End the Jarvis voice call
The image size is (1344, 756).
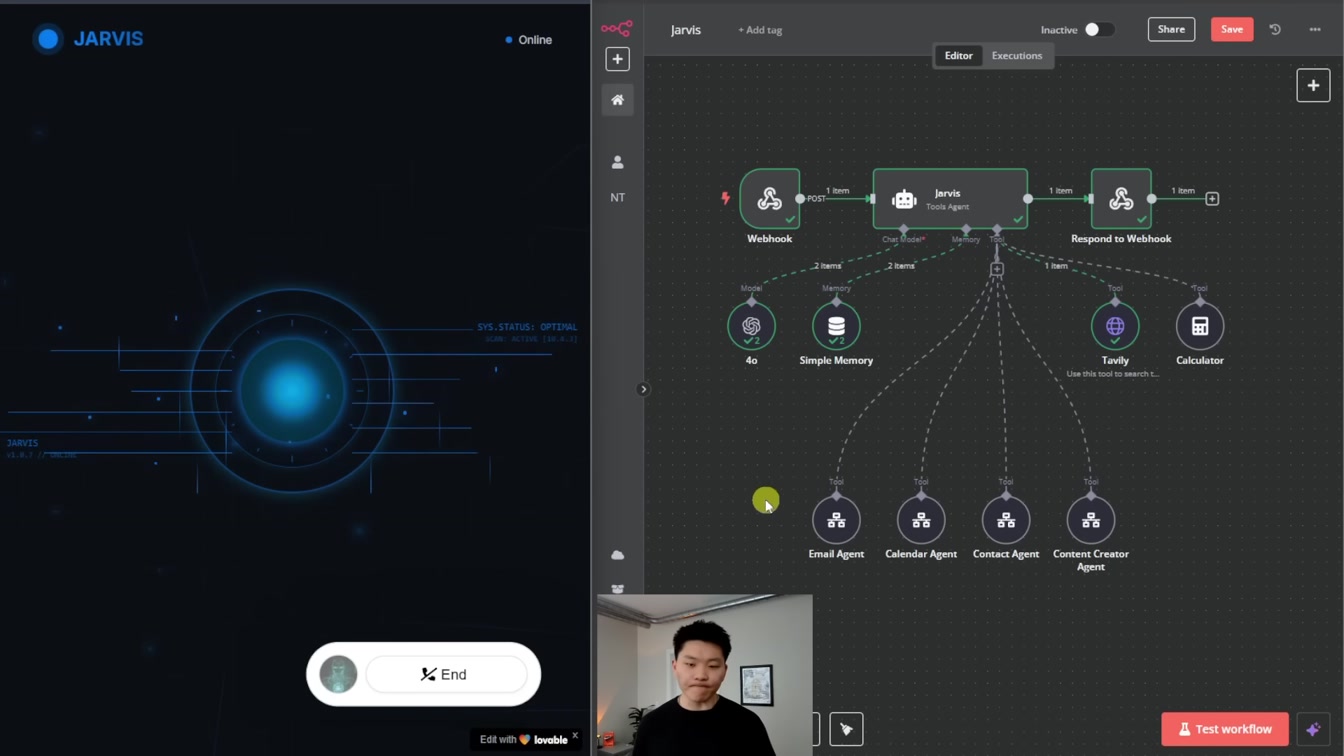pos(446,675)
